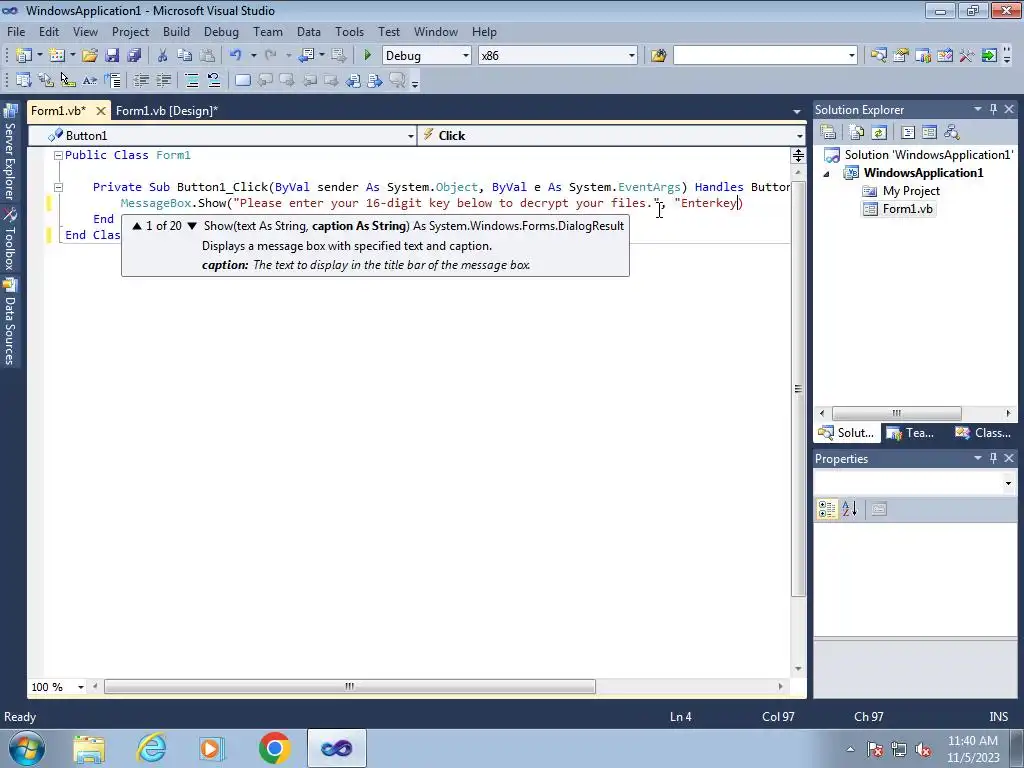Show next overload in the IntelliSense tooltip
Viewport: 1024px width, 768px height.
click(x=191, y=226)
